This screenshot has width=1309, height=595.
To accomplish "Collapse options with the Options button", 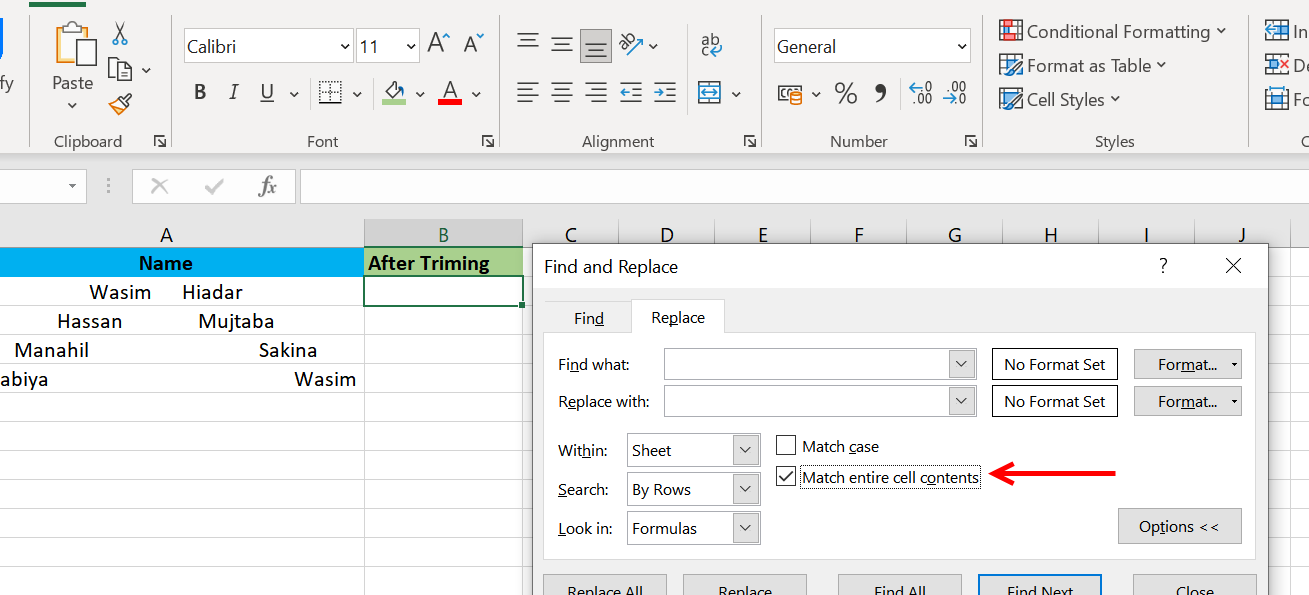I will tap(1179, 526).
